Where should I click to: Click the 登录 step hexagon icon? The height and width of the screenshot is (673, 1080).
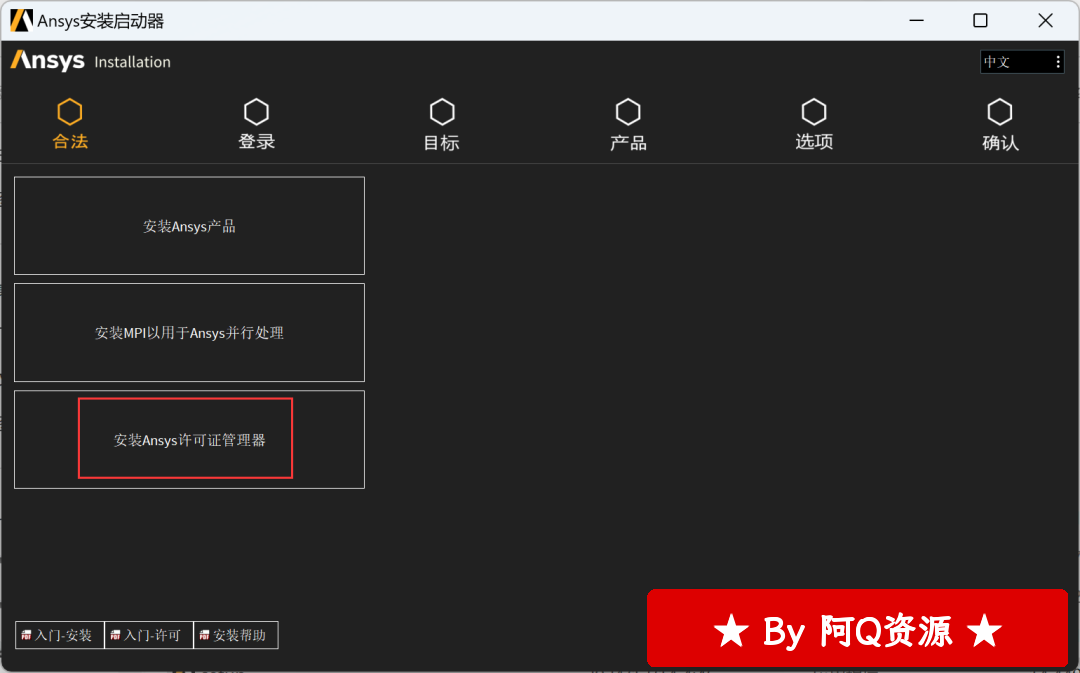click(256, 112)
